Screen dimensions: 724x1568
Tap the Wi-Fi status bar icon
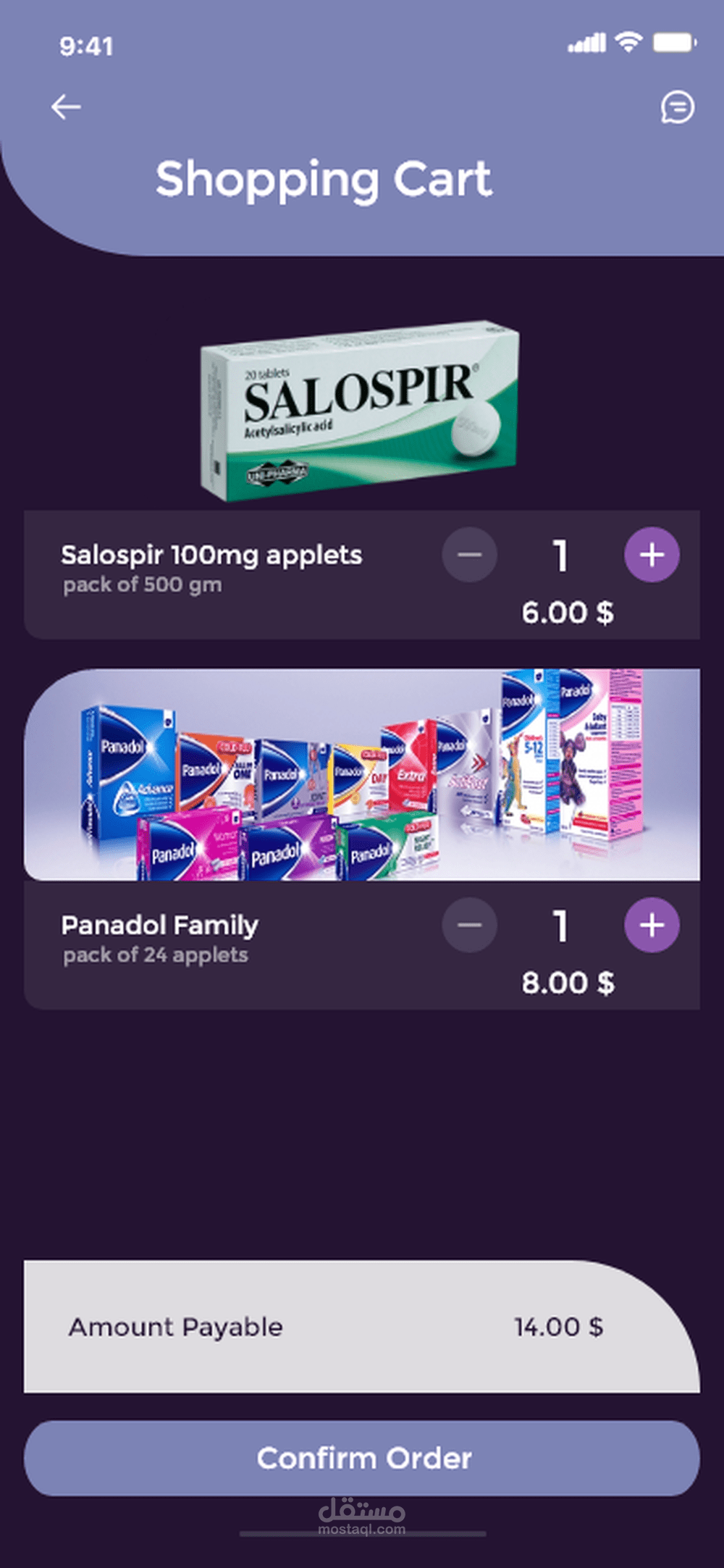[x=628, y=43]
